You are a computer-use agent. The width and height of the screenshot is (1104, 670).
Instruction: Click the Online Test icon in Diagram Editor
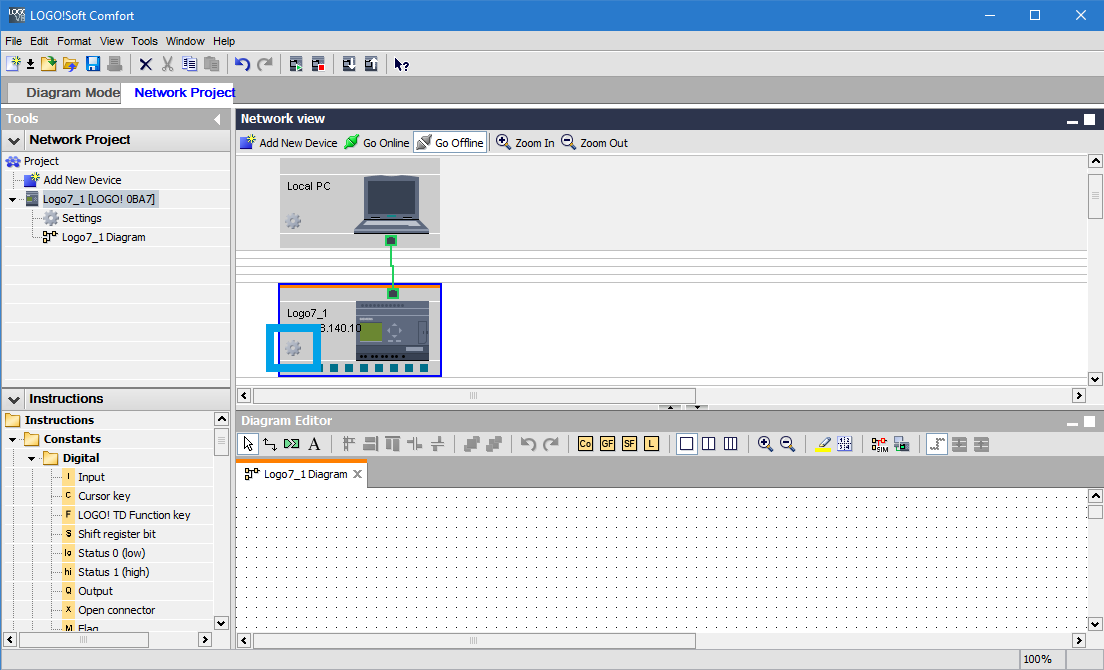click(901, 444)
